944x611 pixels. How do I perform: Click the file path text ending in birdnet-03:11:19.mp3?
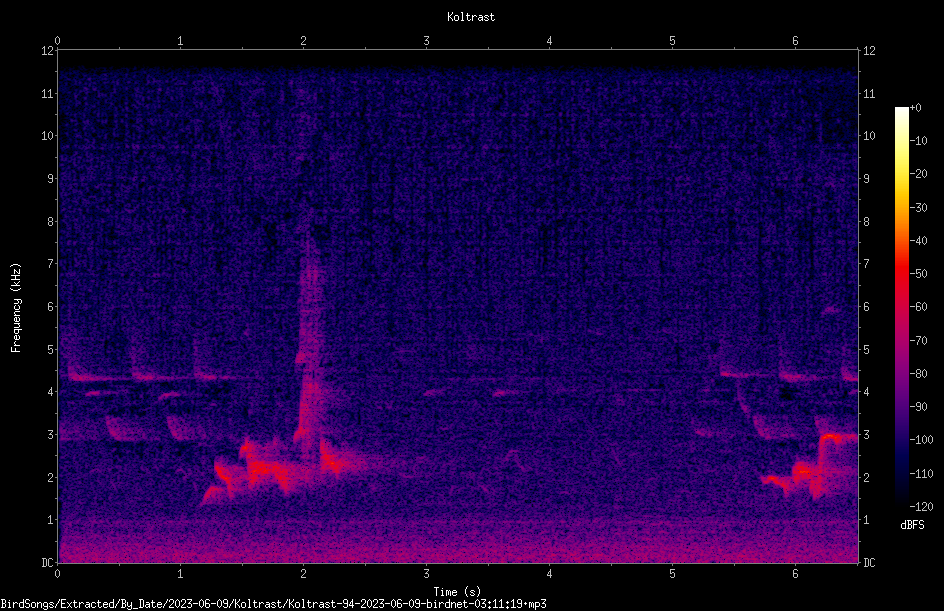273,604
